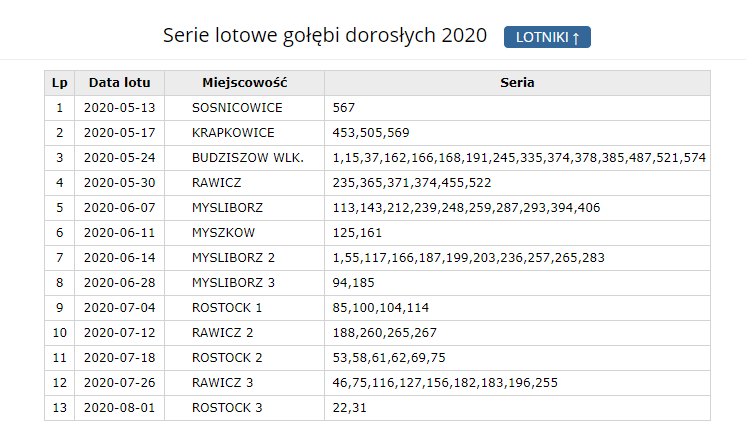Click the RAWICZ 3 location cell
The image size is (746, 435).
223,383
